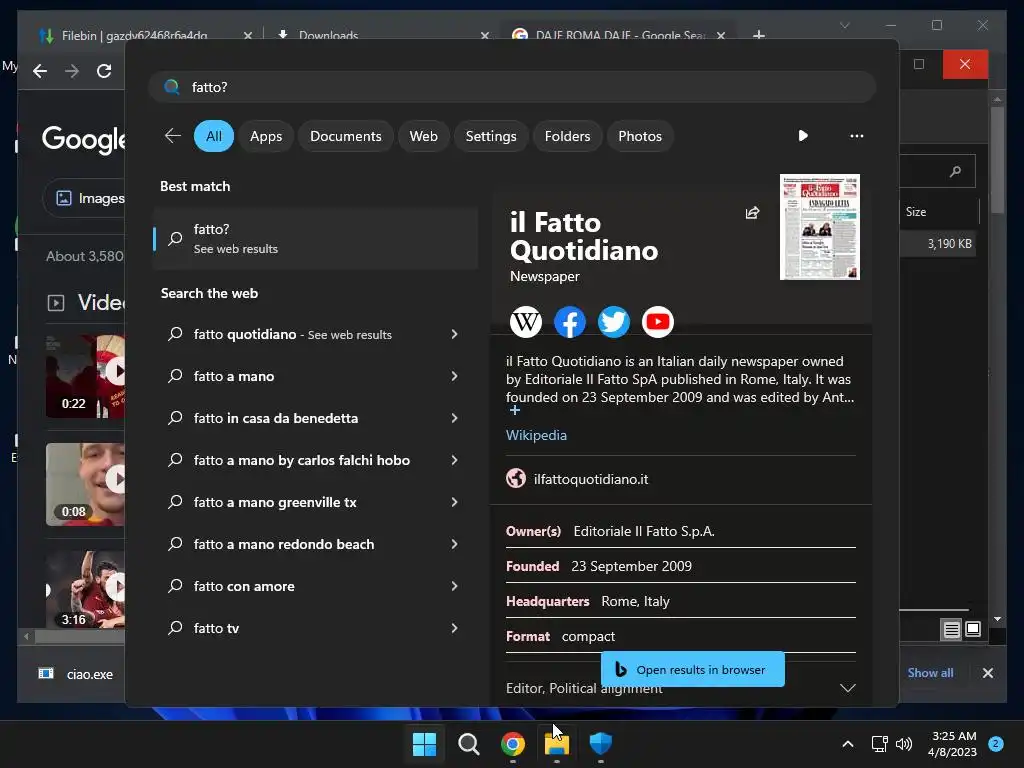
Task: Click the Windows Start button on taskbar
Action: click(424, 743)
